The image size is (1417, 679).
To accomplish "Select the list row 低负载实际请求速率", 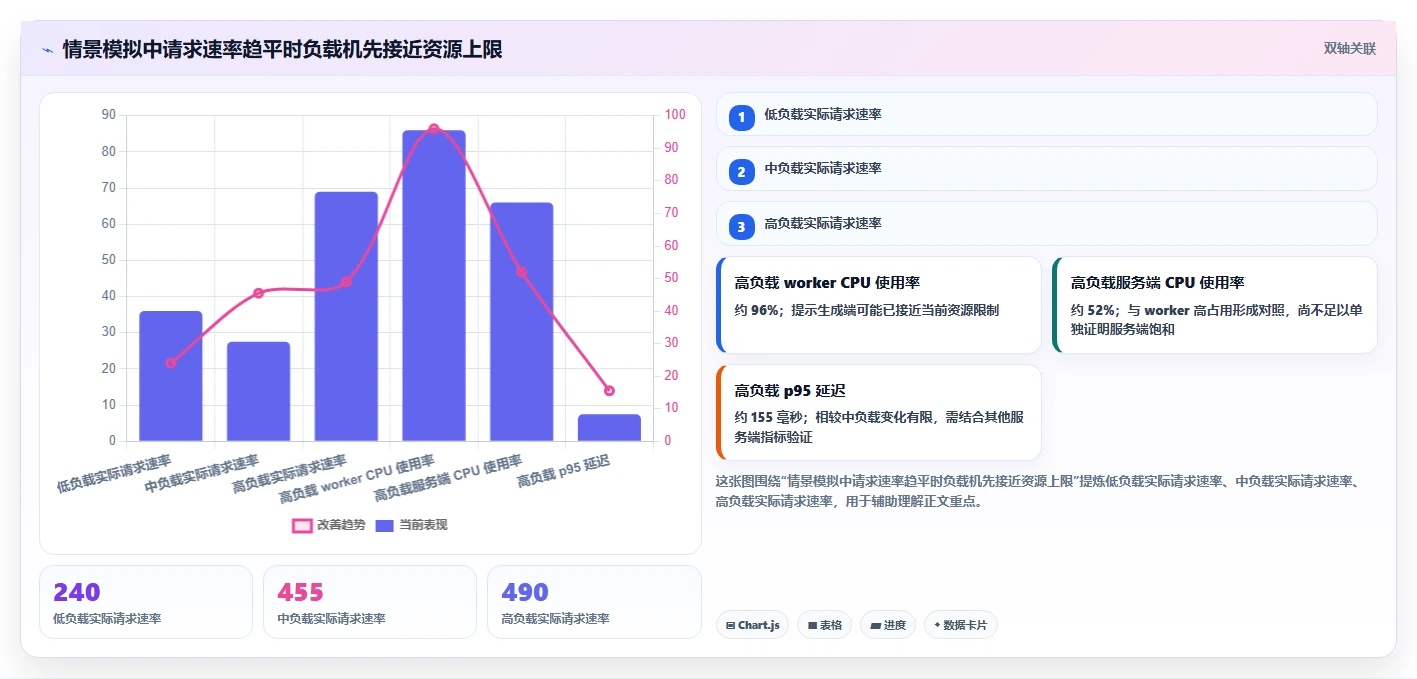I will click(1047, 115).
